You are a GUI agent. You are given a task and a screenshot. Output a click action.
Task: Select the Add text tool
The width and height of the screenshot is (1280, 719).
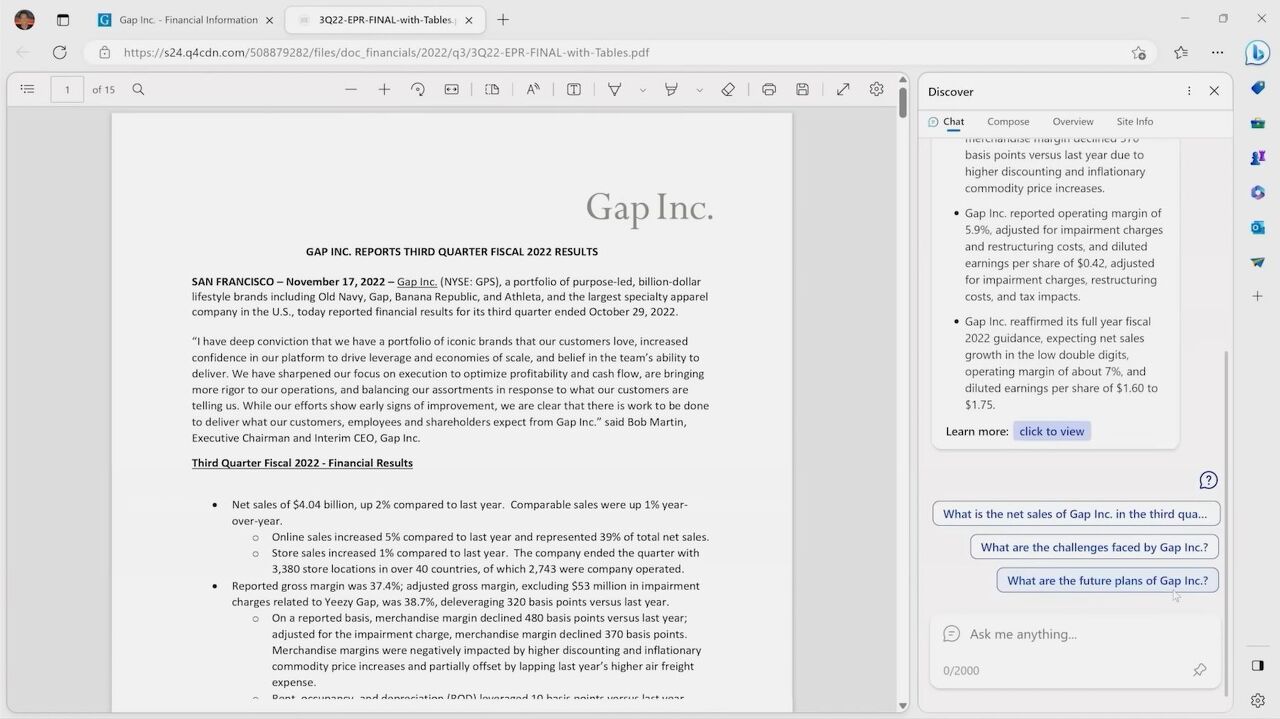tap(574, 89)
